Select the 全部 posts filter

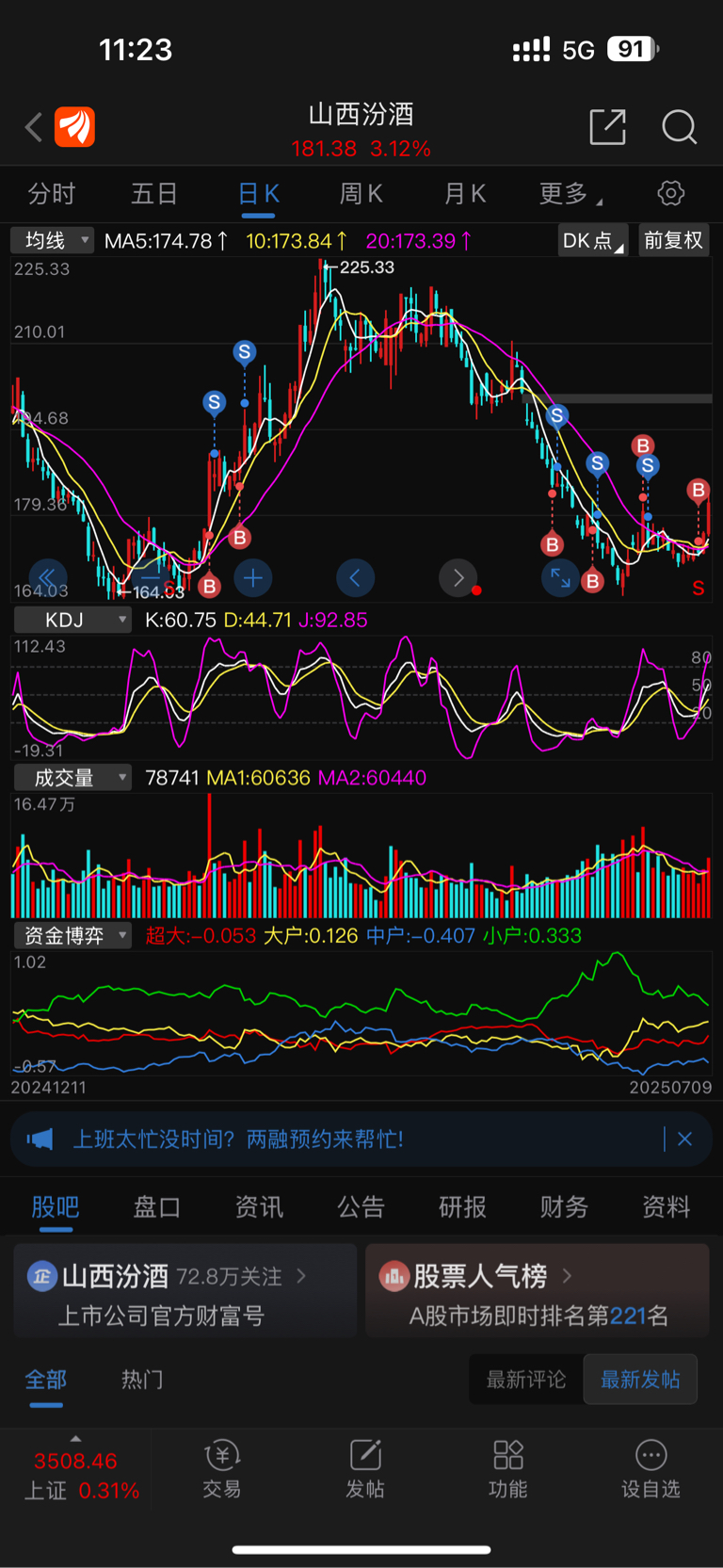tap(45, 1380)
